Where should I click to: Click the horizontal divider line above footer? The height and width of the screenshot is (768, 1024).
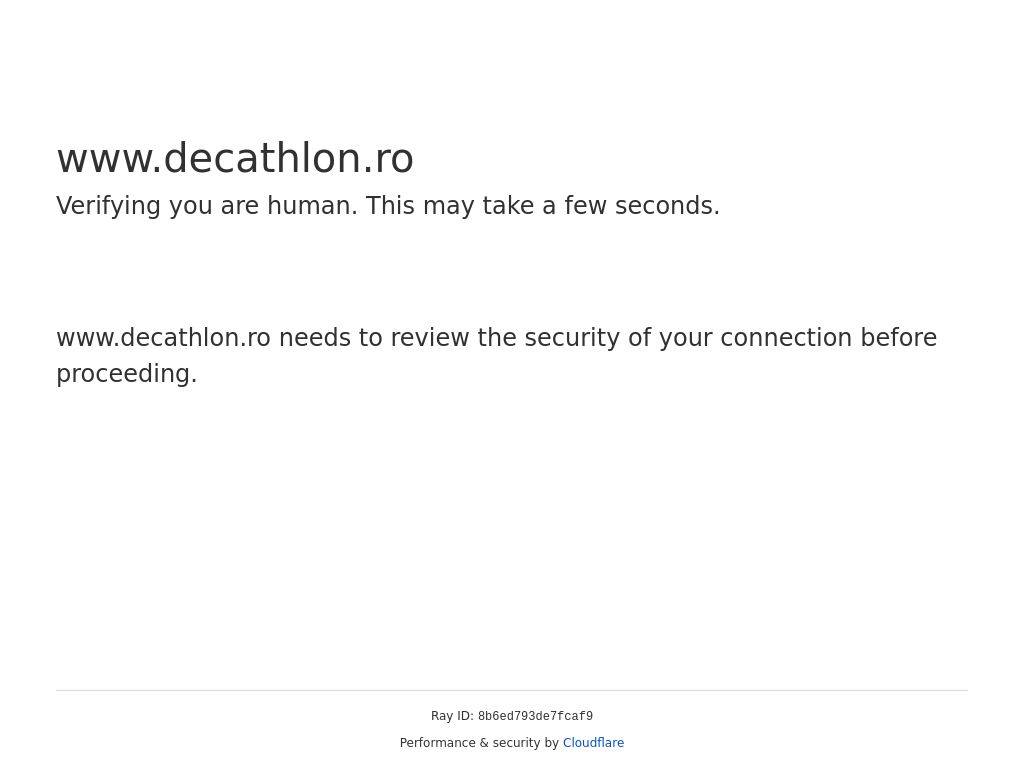pos(512,690)
